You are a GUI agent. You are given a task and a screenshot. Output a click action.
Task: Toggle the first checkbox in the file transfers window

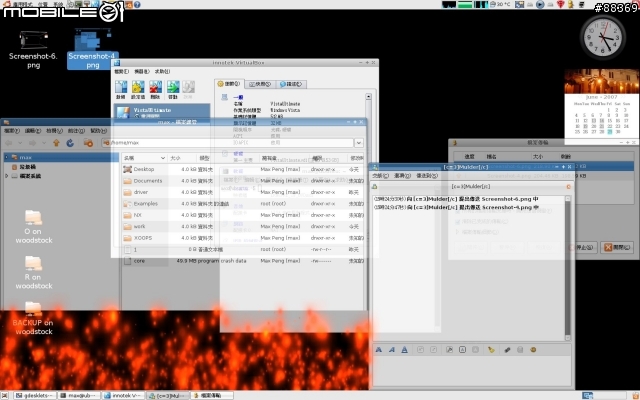pyautogui.click(x=458, y=211)
